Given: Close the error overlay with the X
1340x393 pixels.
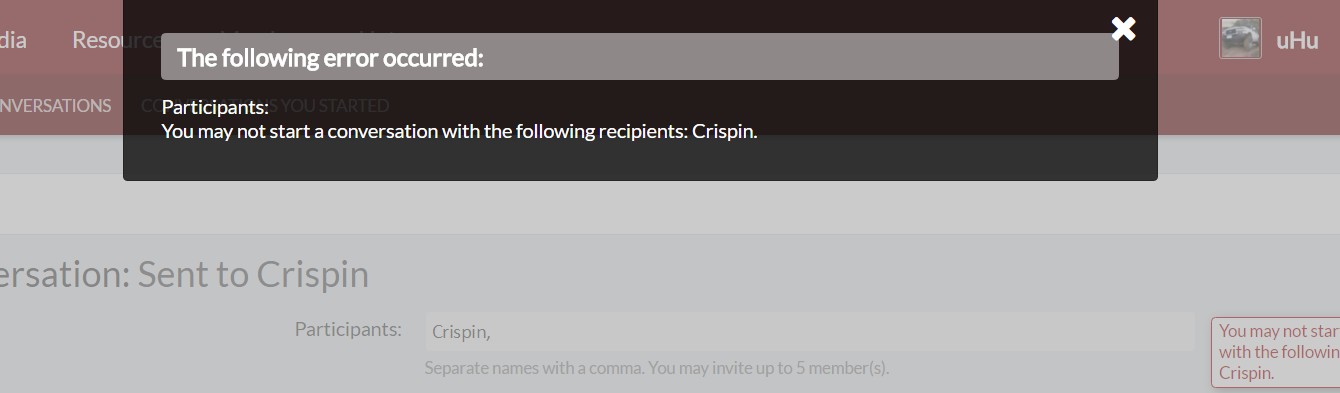Looking at the screenshot, I should pyautogui.click(x=1124, y=29).
